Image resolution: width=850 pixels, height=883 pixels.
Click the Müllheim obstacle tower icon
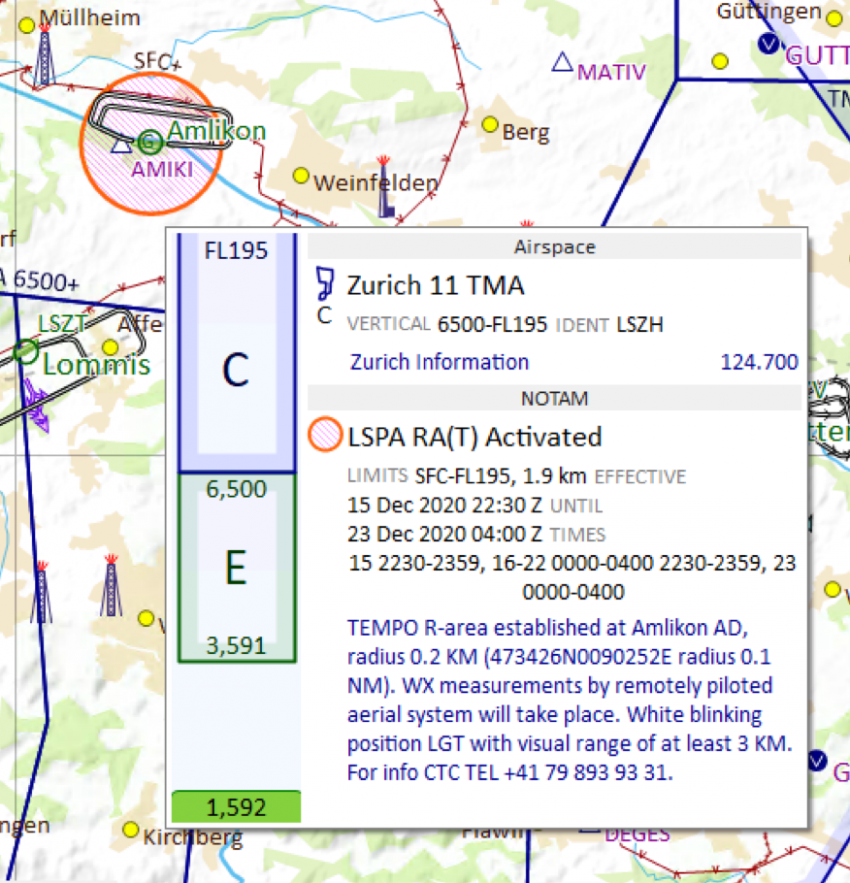click(x=44, y=56)
